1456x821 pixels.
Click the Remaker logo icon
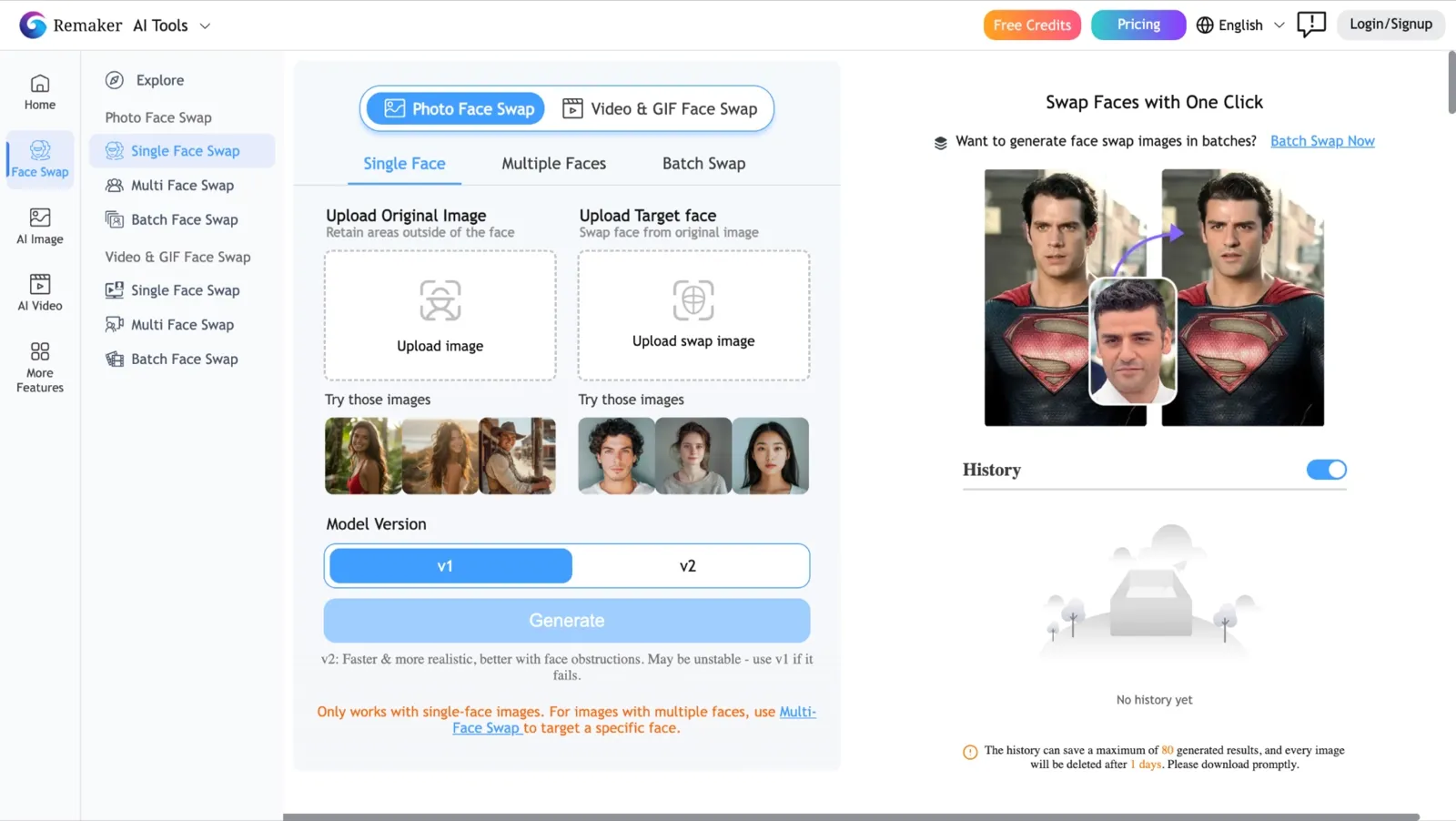point(33,25)
